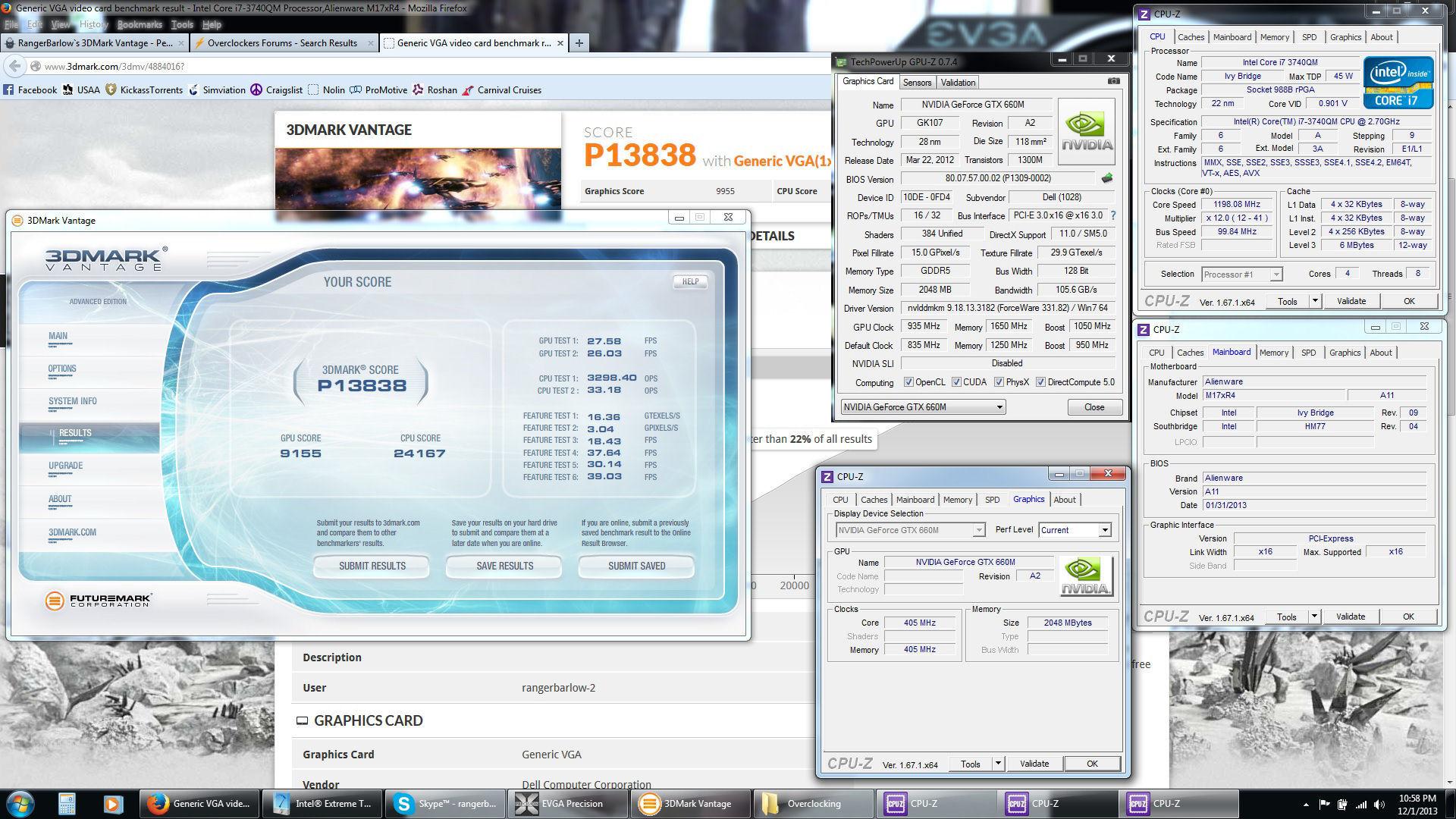Image resolution: width=1456 pixels, height=819 pixels.
Task: Open Memory tab in CPU-Z Graphics window
Action: (x=957, y=500)
